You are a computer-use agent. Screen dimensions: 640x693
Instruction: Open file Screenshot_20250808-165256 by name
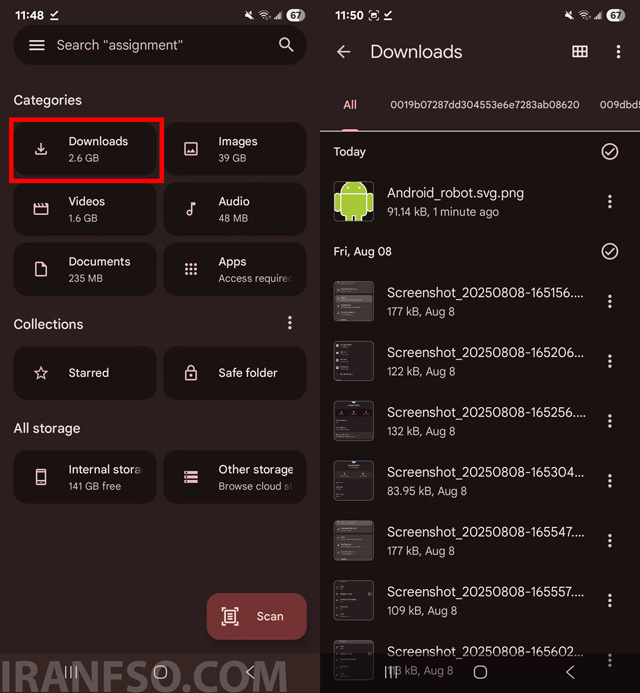pyautogui.click(x=486, y=412)
